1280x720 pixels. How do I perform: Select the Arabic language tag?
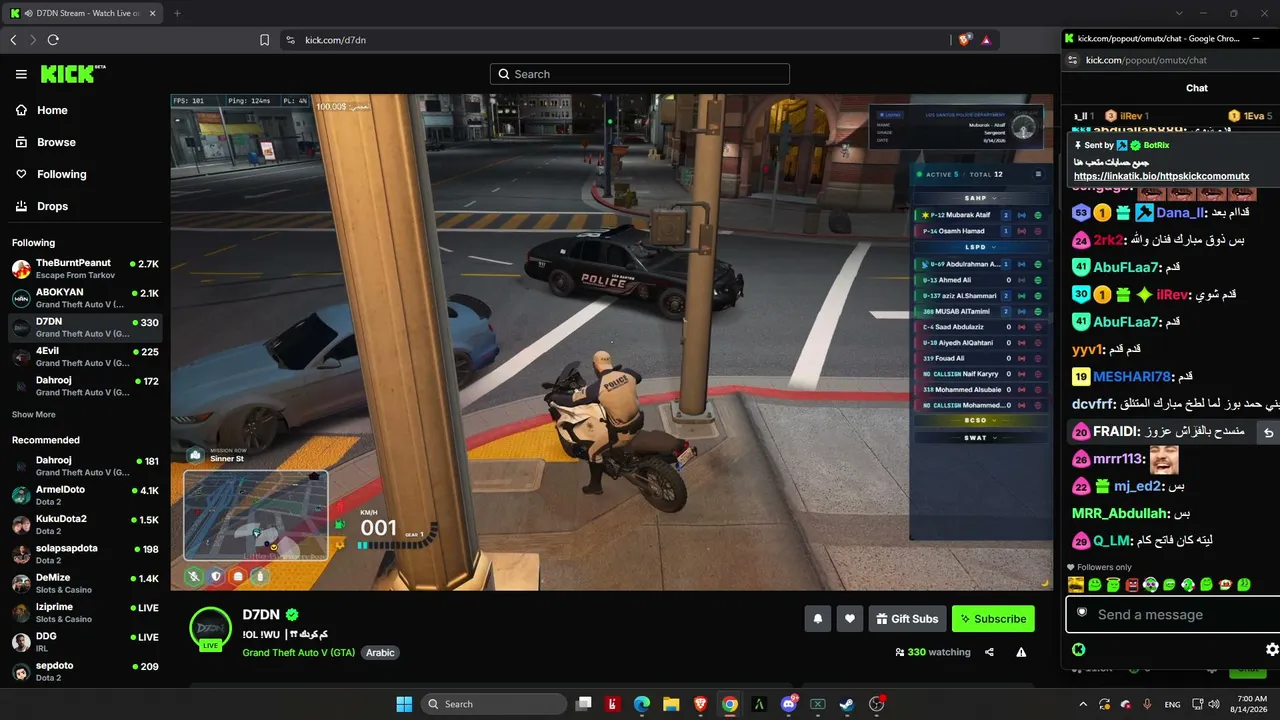click(x=380, y=653)
